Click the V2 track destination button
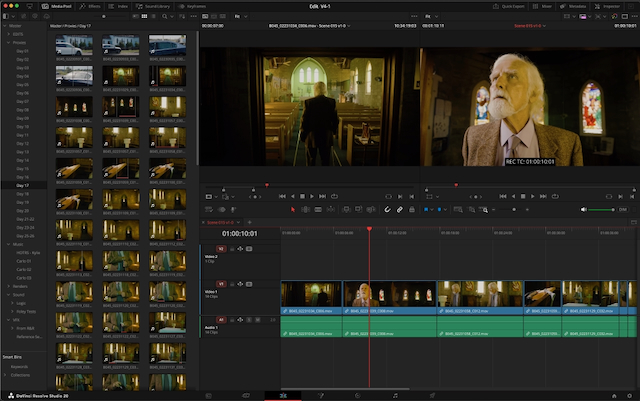The height and width of the screenshot is (401, 640). point(221,249)
